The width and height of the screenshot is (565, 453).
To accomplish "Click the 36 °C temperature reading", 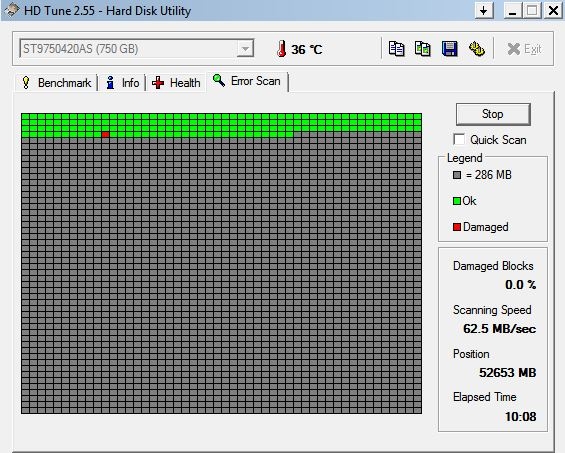I will tap(307, 49).
